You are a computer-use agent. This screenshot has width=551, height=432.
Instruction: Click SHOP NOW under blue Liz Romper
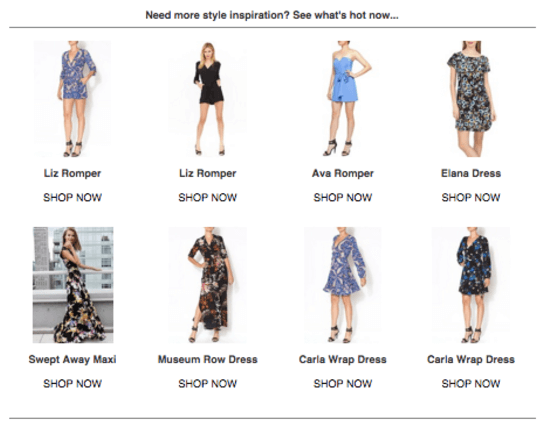(72, 198)
